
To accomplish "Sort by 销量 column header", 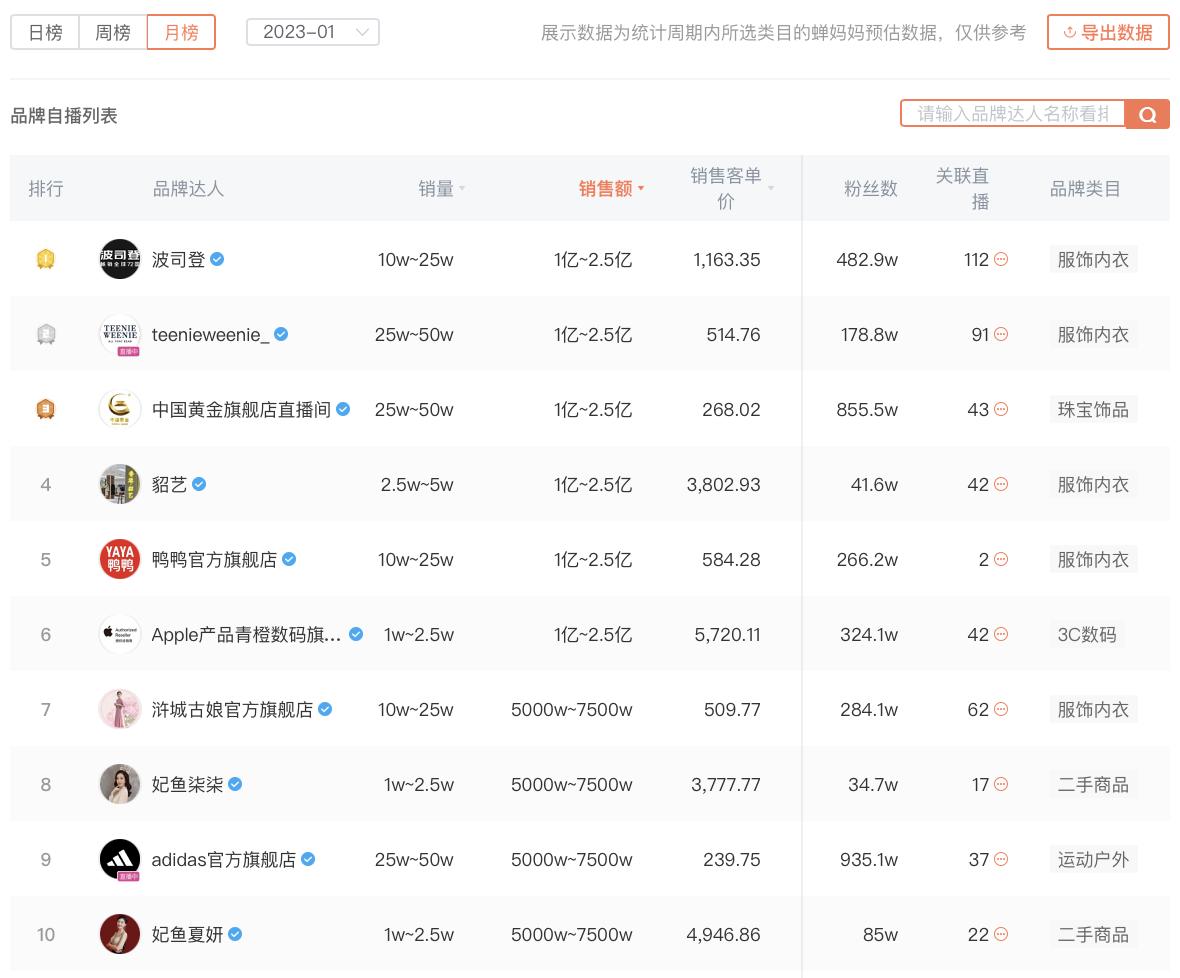I will [442, 189].
